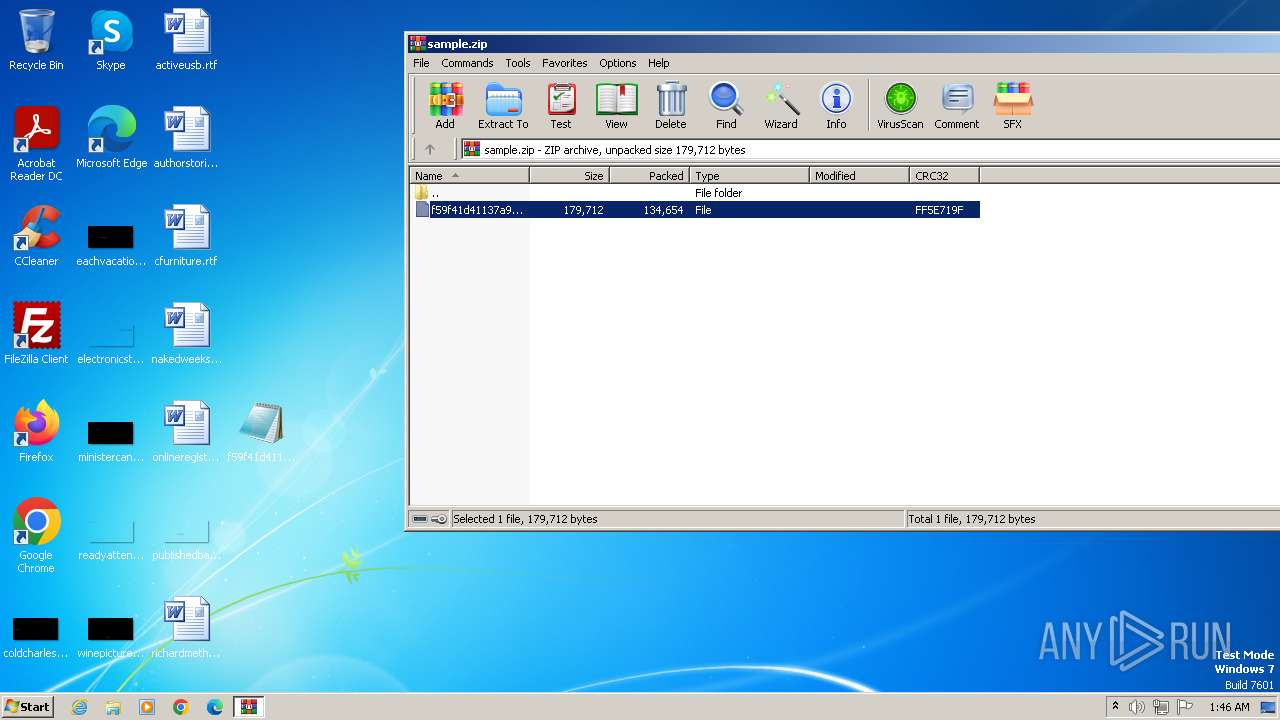Click the Delete toolbar icon
Viewport: 1280px width, 720px height.
671,106
